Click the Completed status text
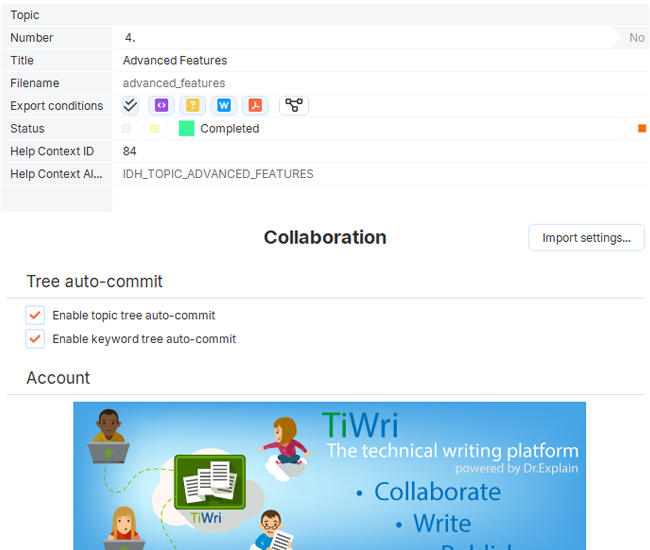Viewport: 650px width, 550px height. coord(230,128)
